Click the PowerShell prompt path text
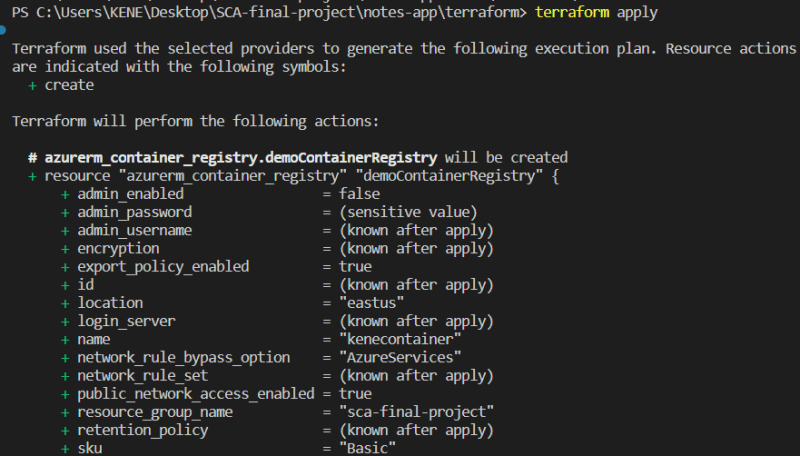The width and height of the screenshot is (800, 456). coord(269,12)
